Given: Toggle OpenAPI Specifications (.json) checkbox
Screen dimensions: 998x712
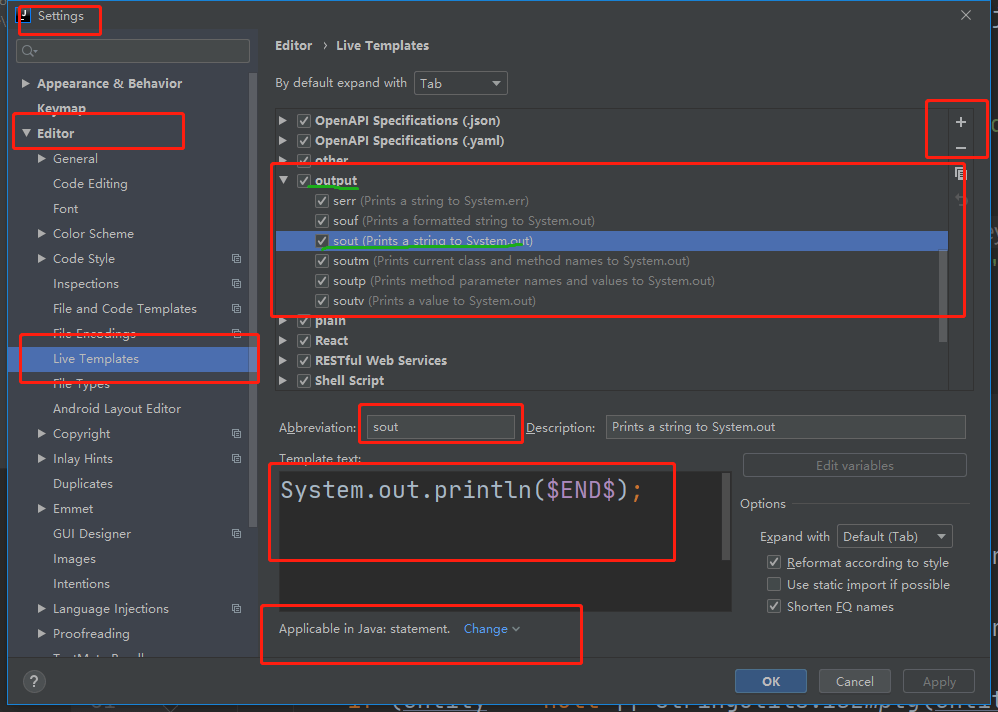Looking at the screenshot, I should (x=304, y=121).
